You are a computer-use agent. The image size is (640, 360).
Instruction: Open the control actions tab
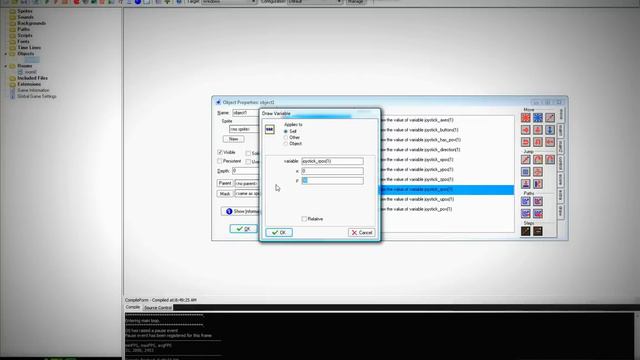(561, 163)
